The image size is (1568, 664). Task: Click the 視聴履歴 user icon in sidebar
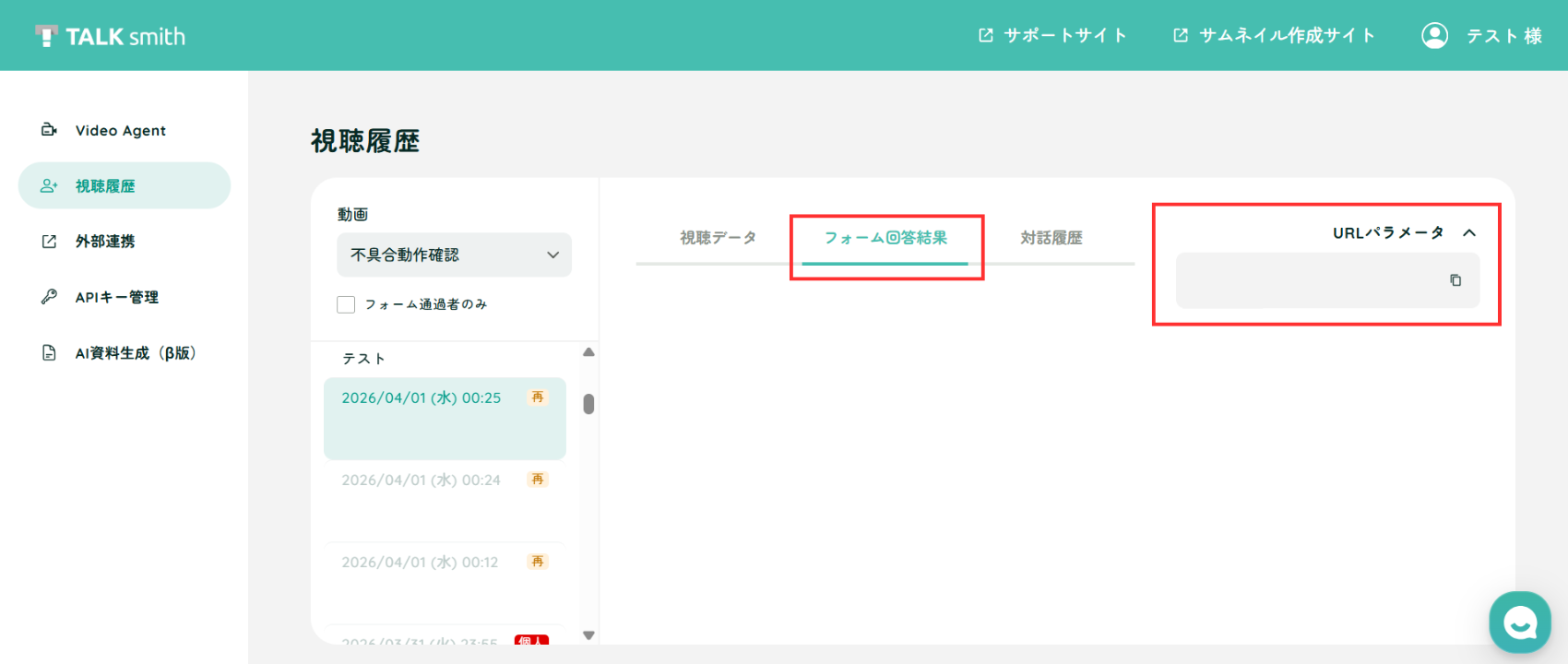pos(49,186)
